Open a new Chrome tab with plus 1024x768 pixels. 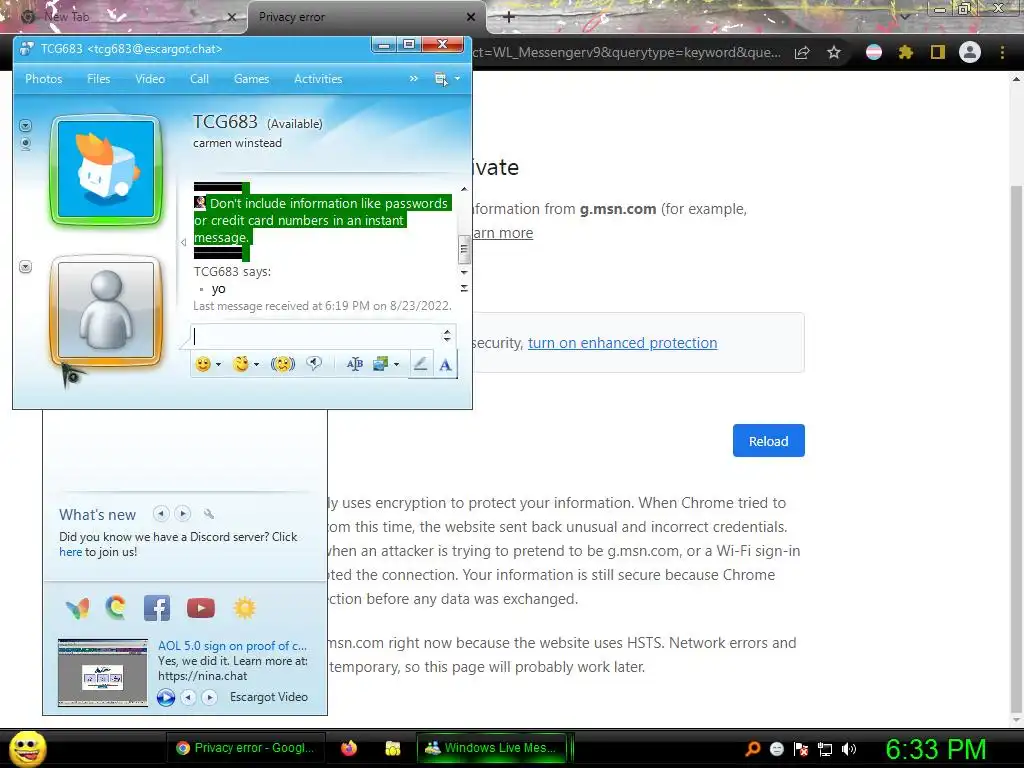pyautogui.click(x=509, y=17)
